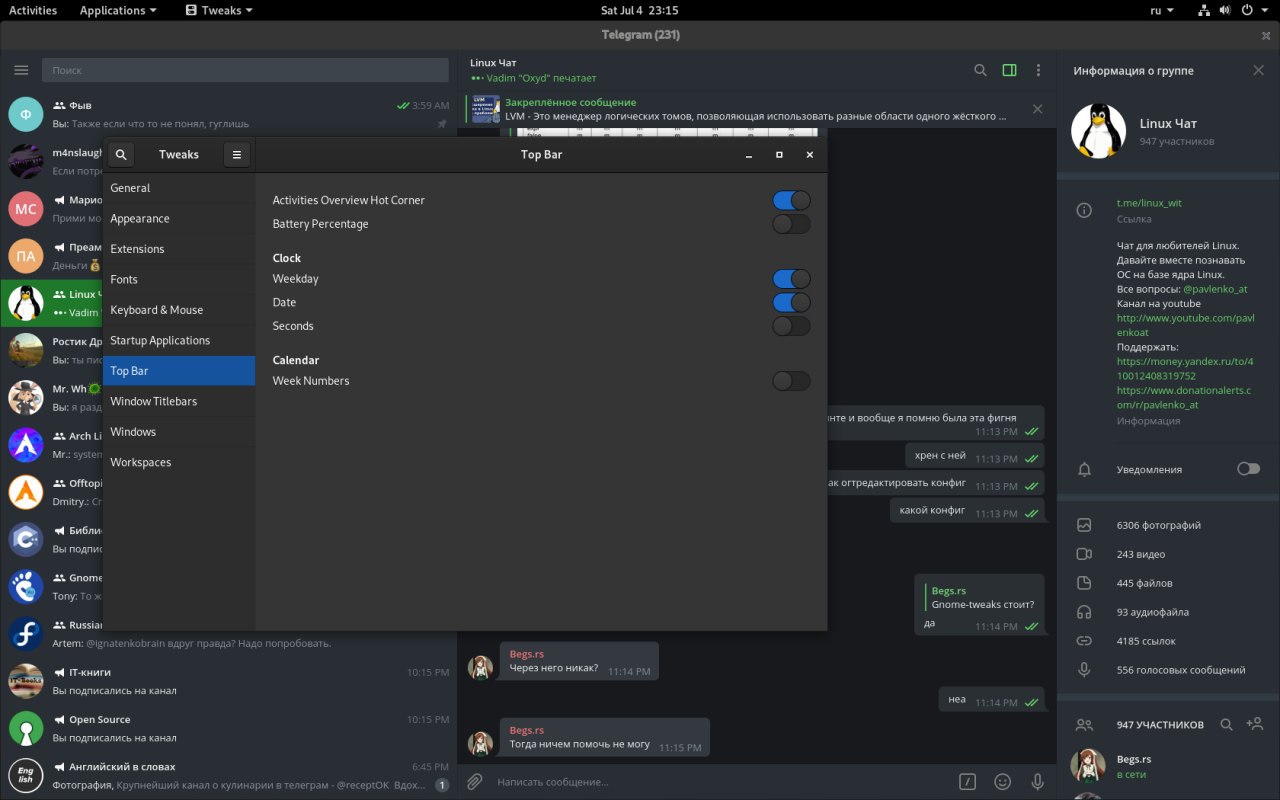Open the donationalerts.com link
The image size is (1280, 800).
point(1184,398)
